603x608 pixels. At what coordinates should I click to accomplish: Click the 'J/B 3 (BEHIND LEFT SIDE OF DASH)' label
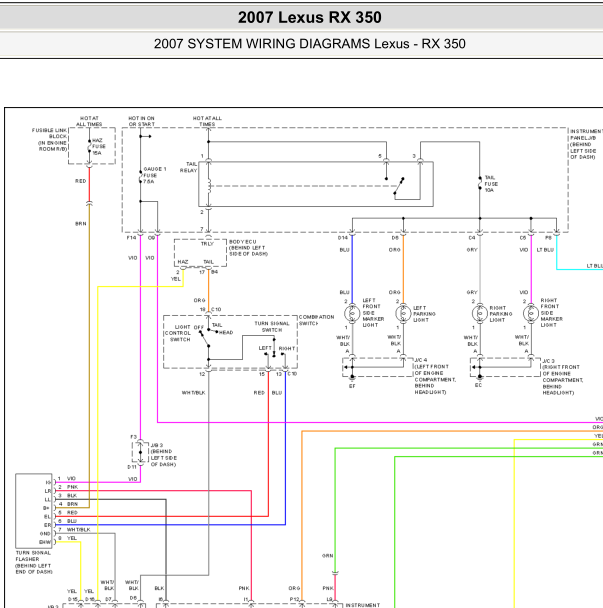[x=164, y=454]
